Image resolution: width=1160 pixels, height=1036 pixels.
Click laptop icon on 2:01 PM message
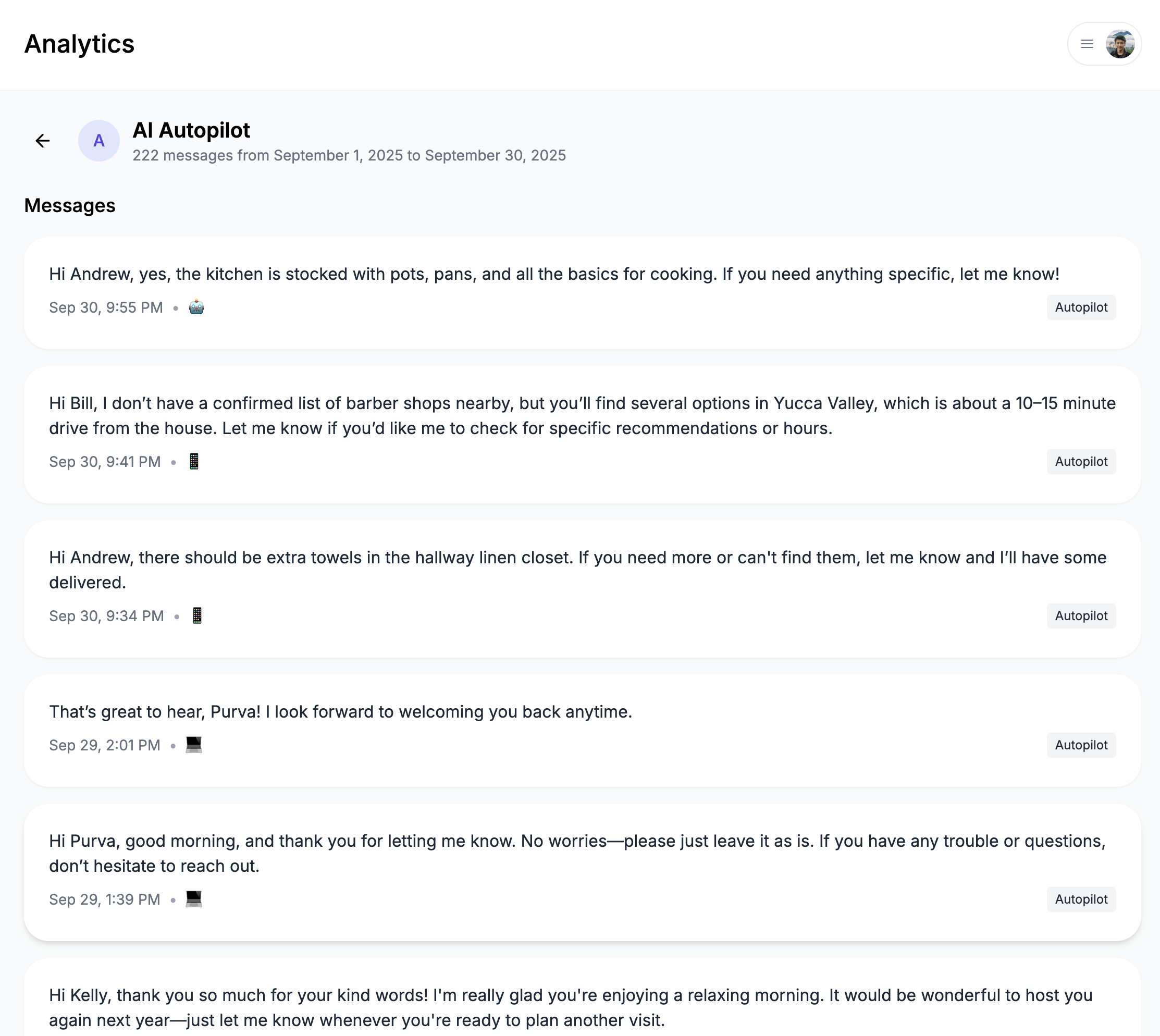pyautogui.click(x=194, y=745)
